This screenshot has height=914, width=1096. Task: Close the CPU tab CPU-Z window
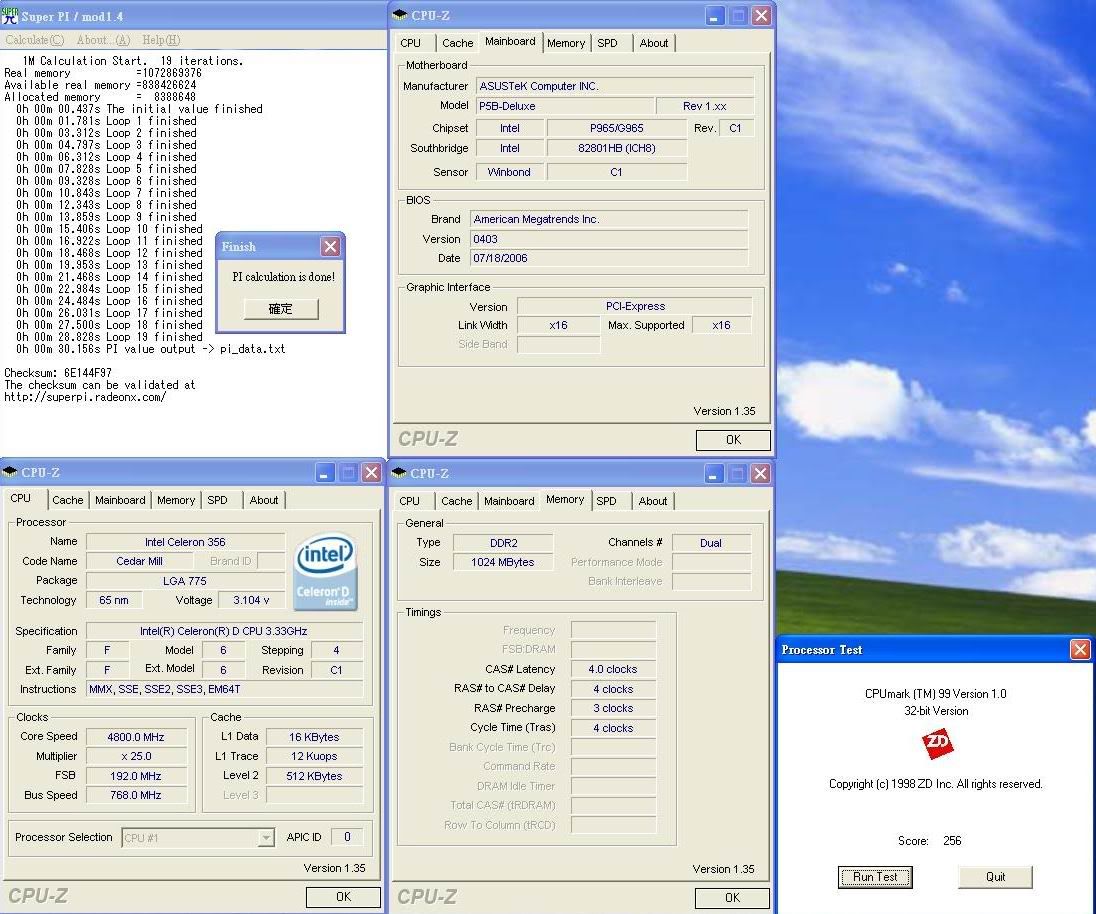tap(372, 473)
